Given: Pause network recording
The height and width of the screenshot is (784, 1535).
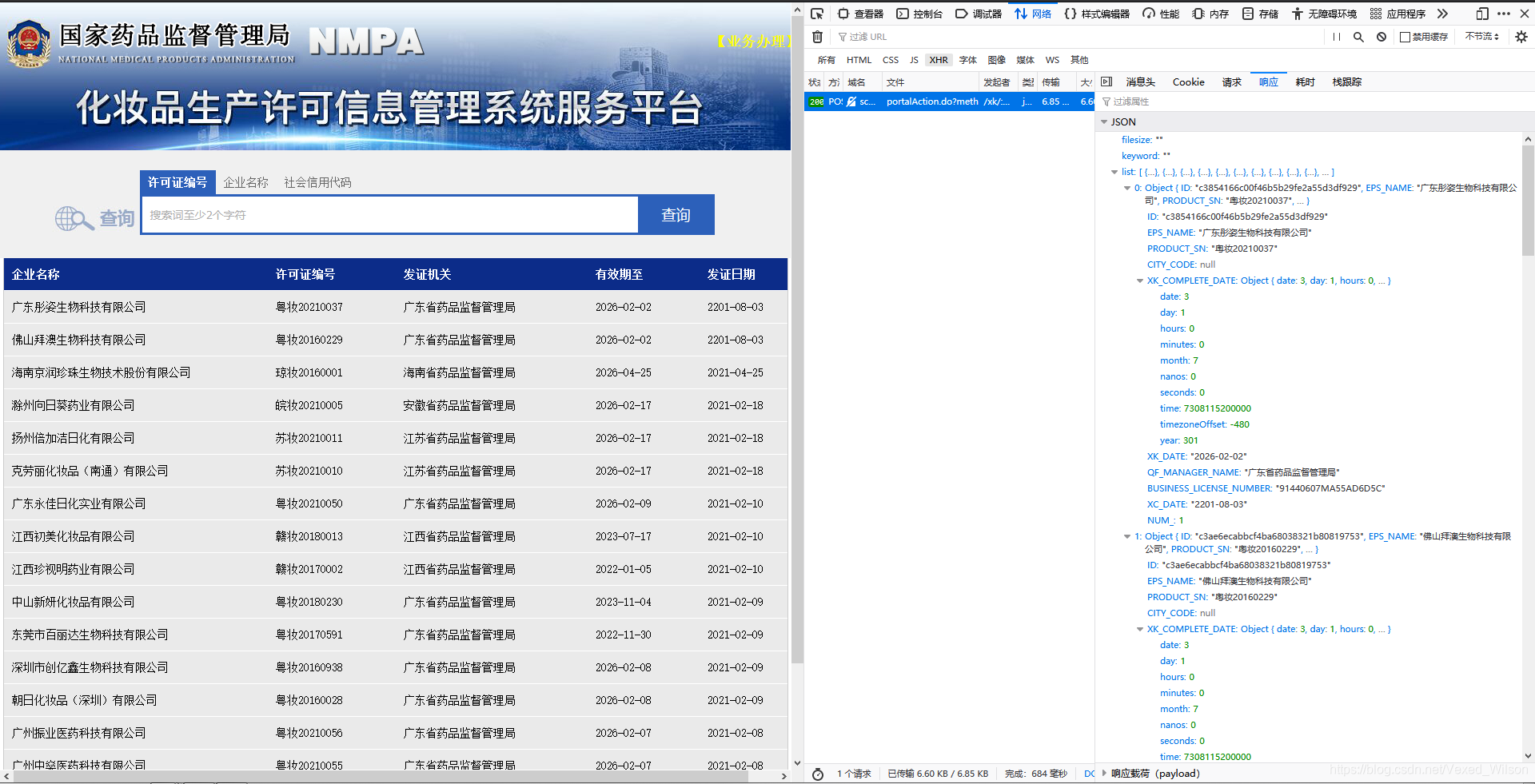Looking at the screenshot, I should coord(1336,37).
